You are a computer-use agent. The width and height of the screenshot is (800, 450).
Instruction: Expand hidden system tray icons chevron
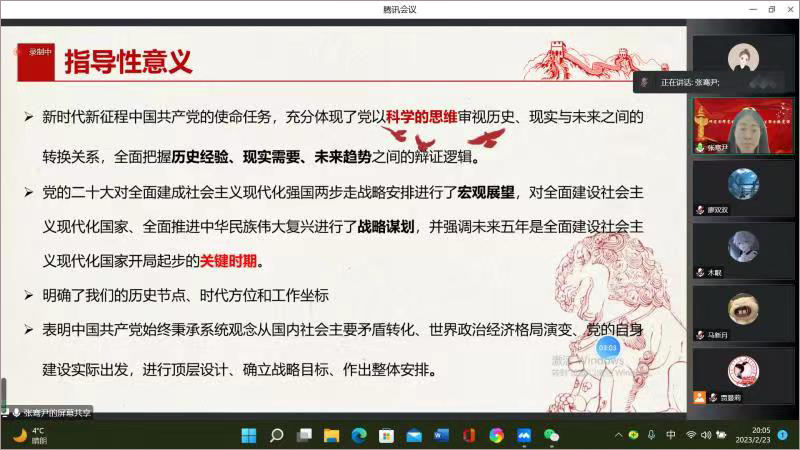tap(619, 435)
